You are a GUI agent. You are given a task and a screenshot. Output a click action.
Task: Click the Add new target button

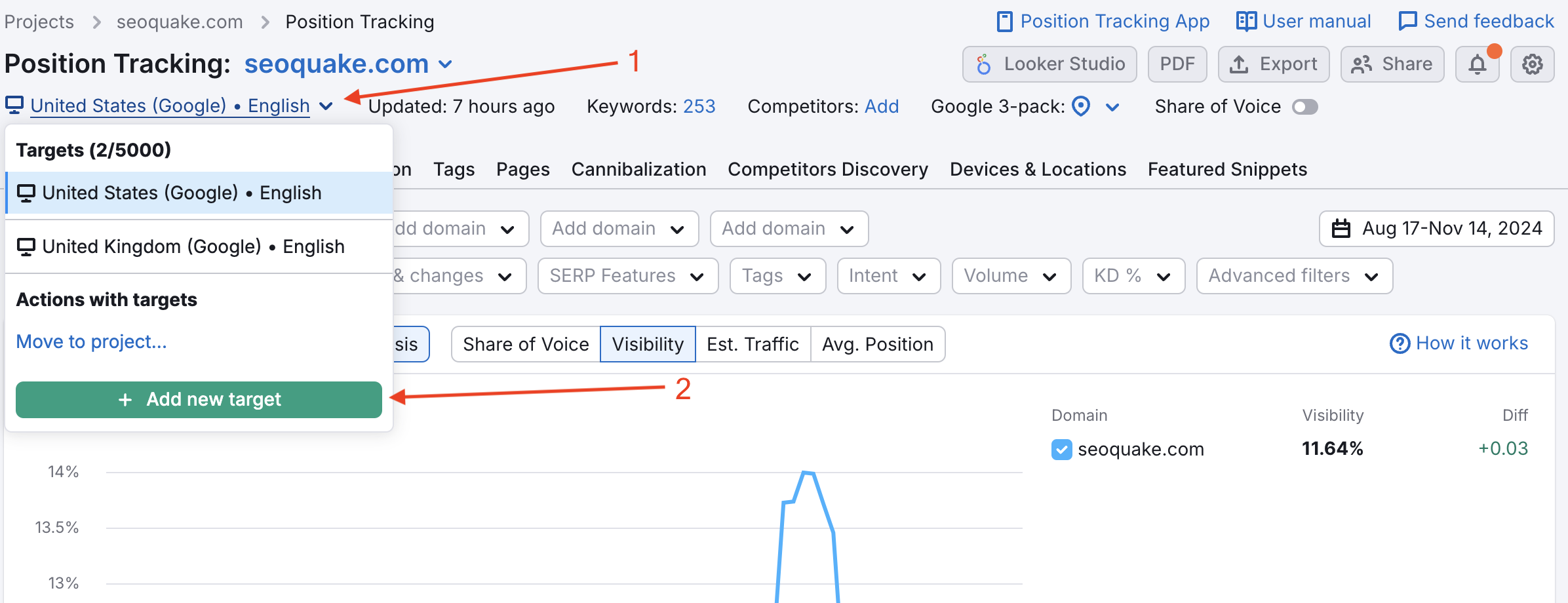199,400
